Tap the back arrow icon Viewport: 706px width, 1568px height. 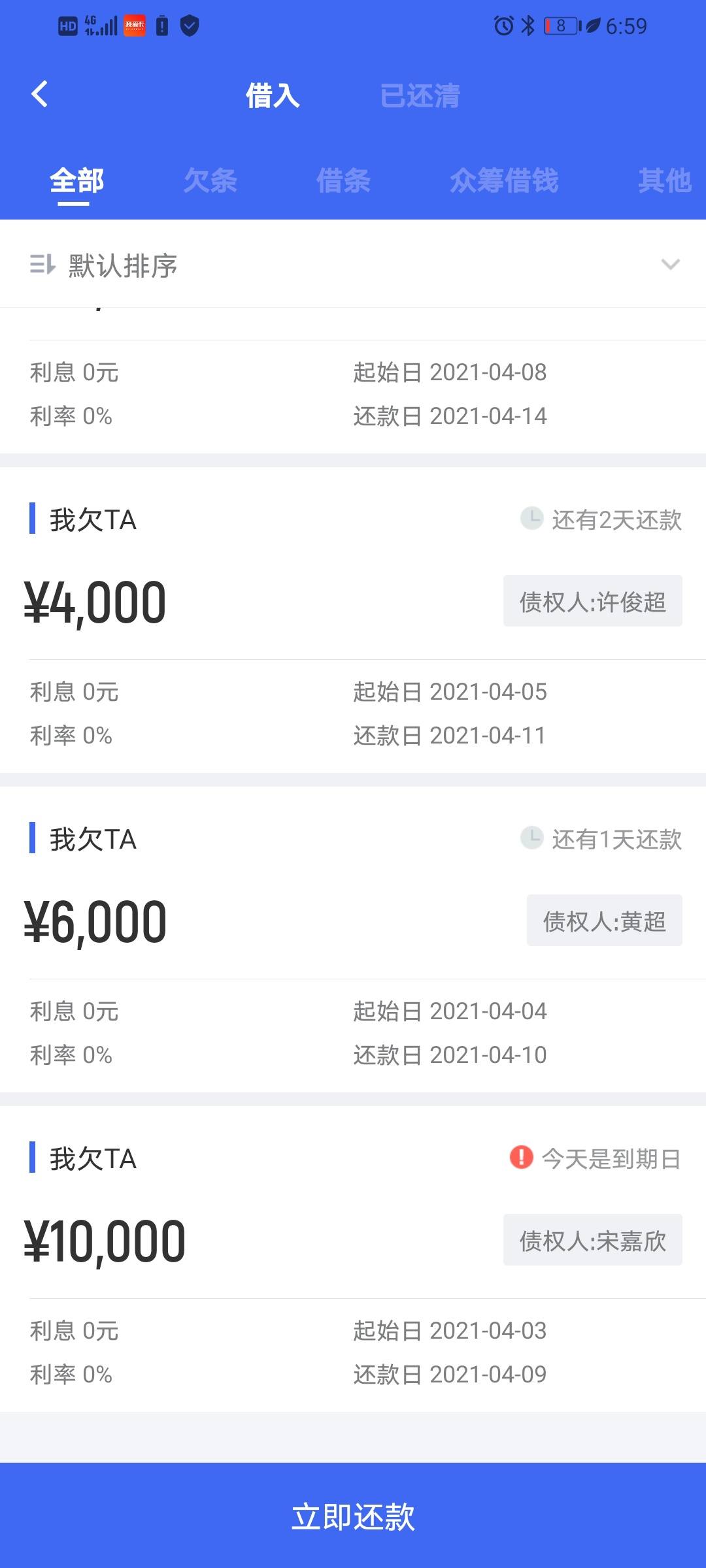tap(40, 94)
